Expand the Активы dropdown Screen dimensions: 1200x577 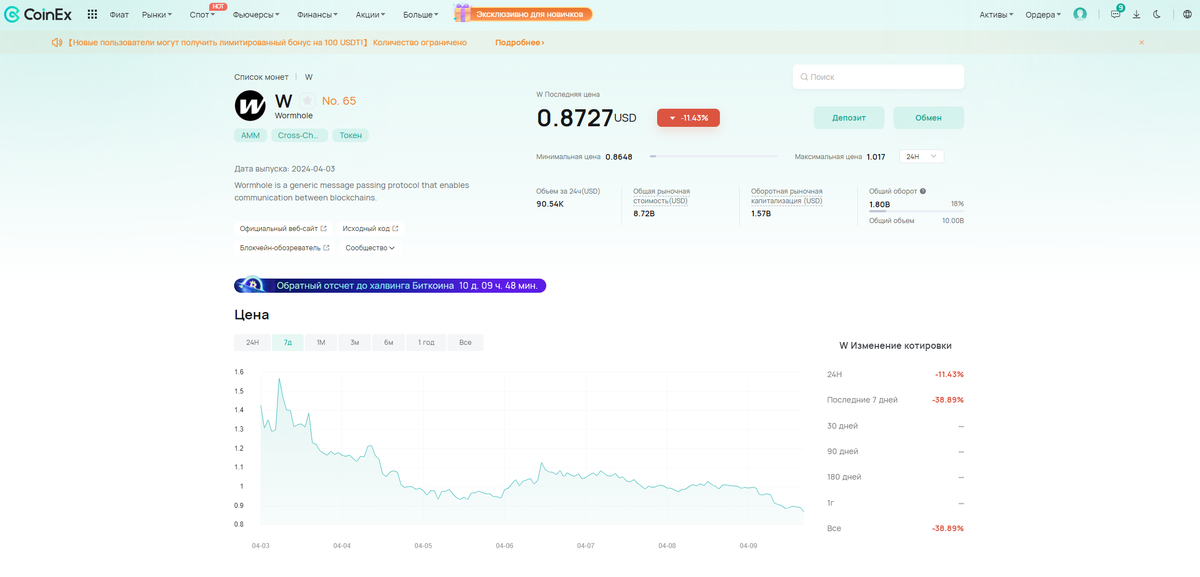(996, 15)
